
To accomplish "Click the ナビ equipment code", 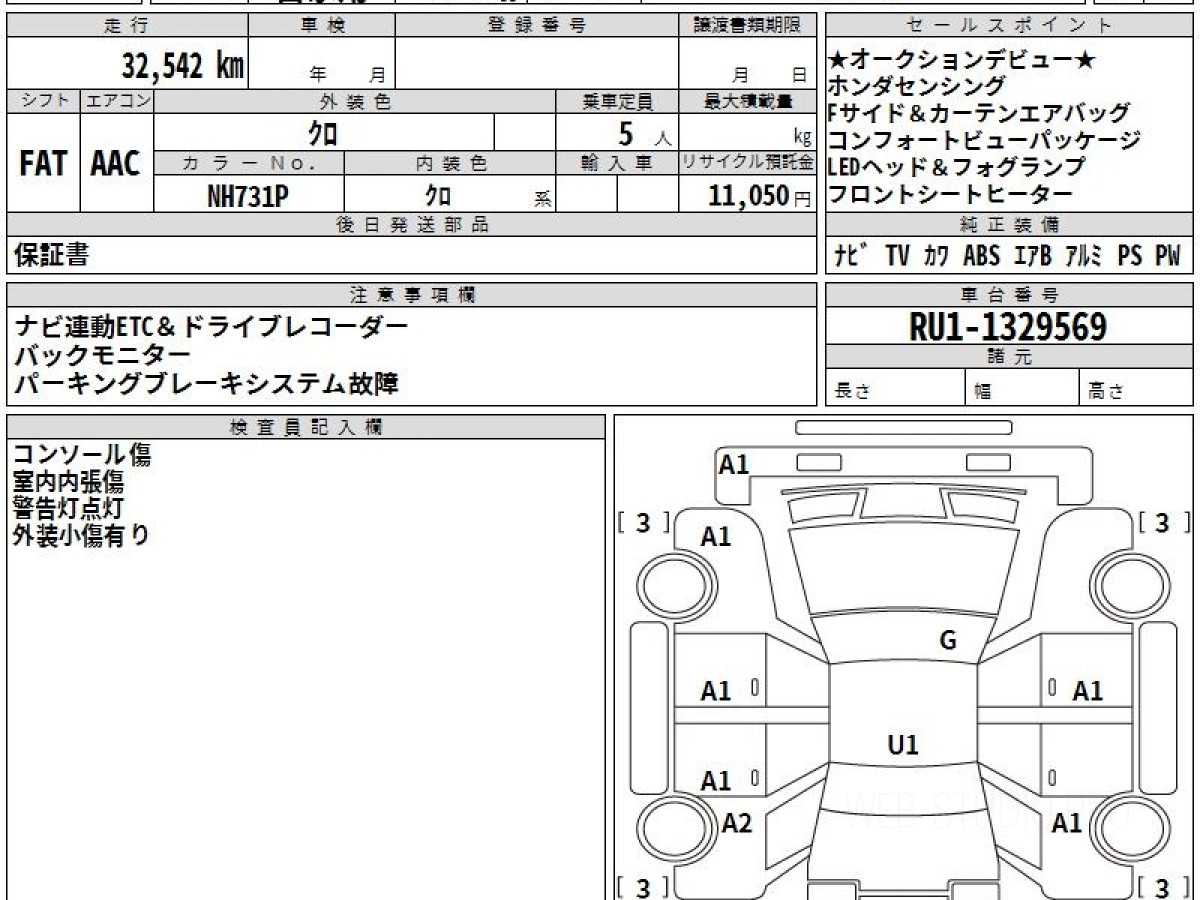I will pos(852,256).
